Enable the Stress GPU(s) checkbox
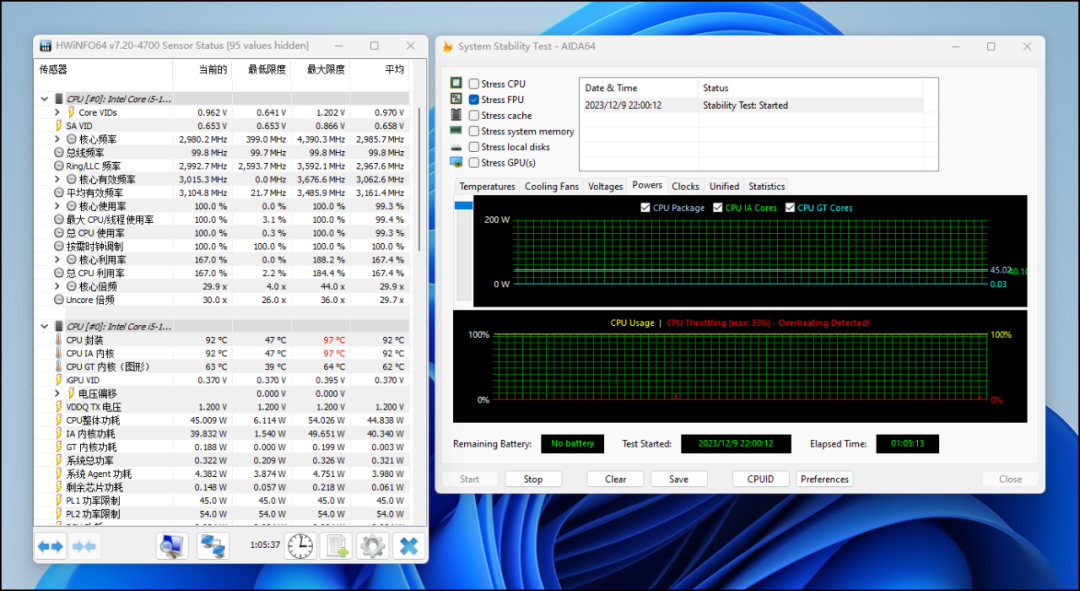 (x=474, y=163)
